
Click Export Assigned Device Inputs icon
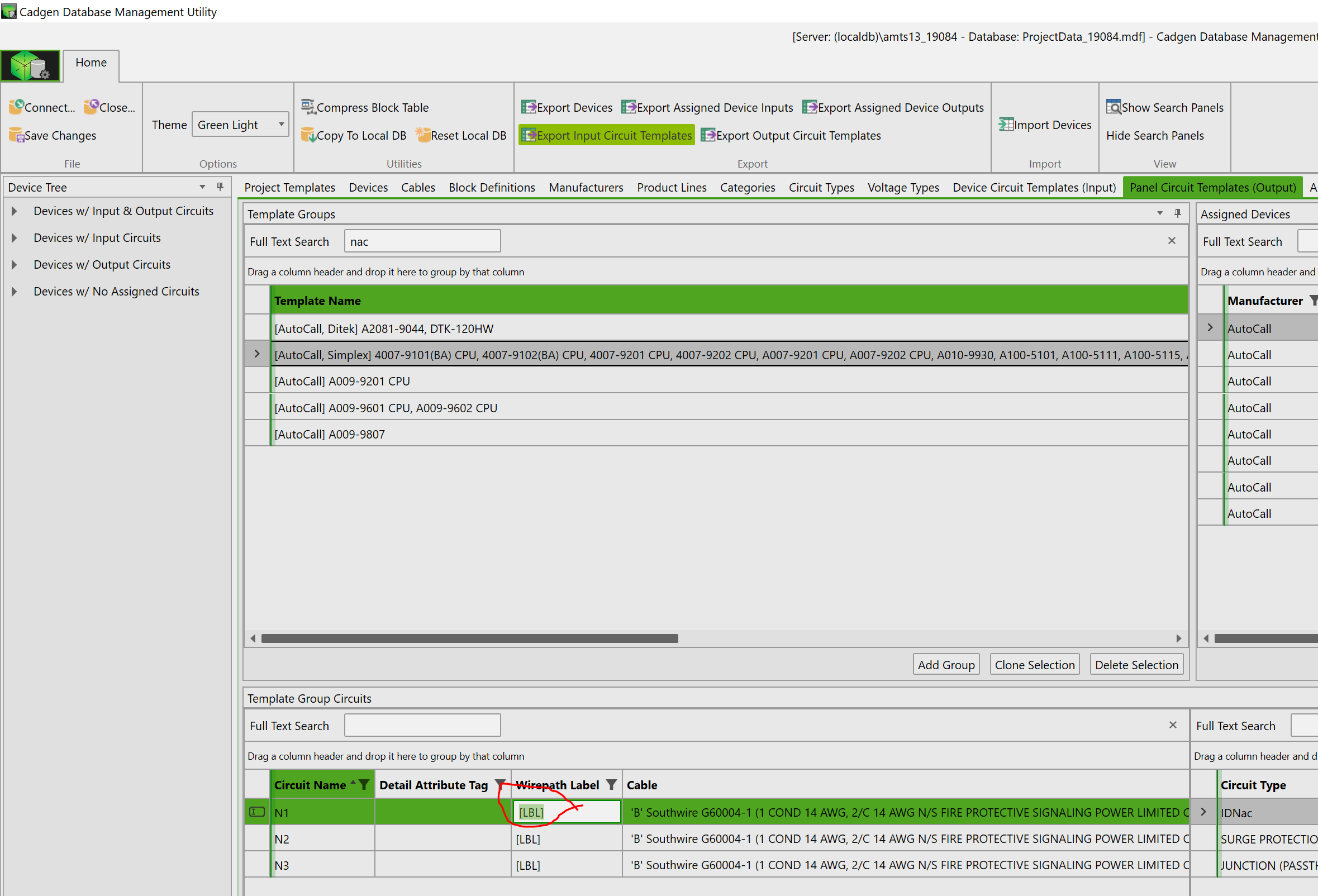[629, 107]
